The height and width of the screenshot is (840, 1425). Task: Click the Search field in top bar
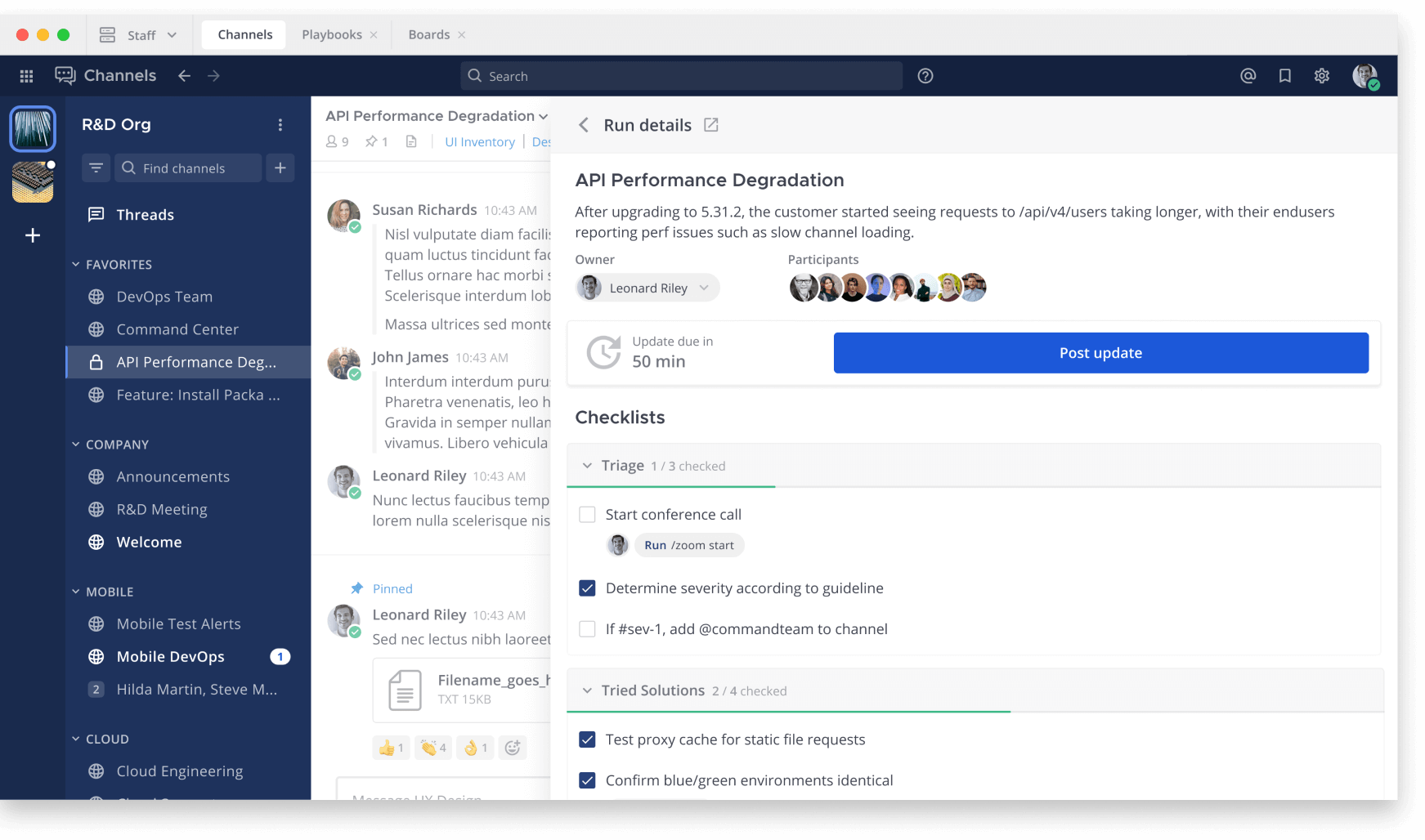click(682, 76)
